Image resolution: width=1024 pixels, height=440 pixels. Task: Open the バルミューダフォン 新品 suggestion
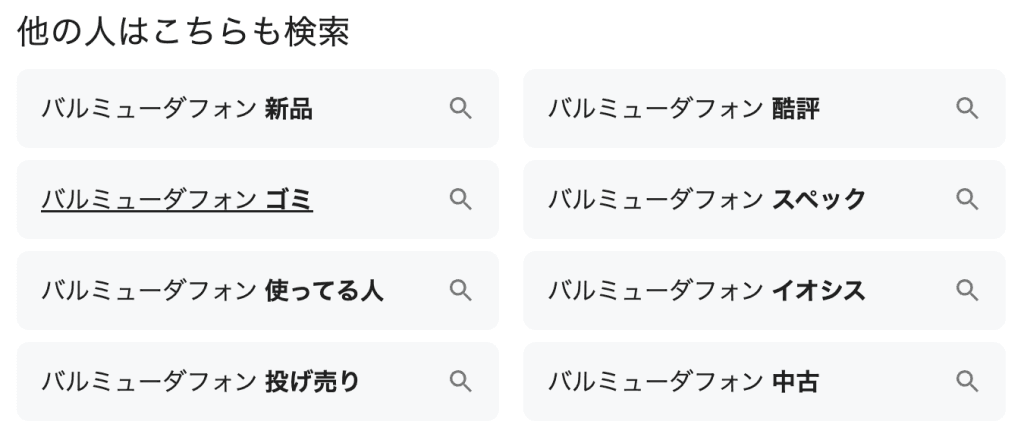[177, 109]
